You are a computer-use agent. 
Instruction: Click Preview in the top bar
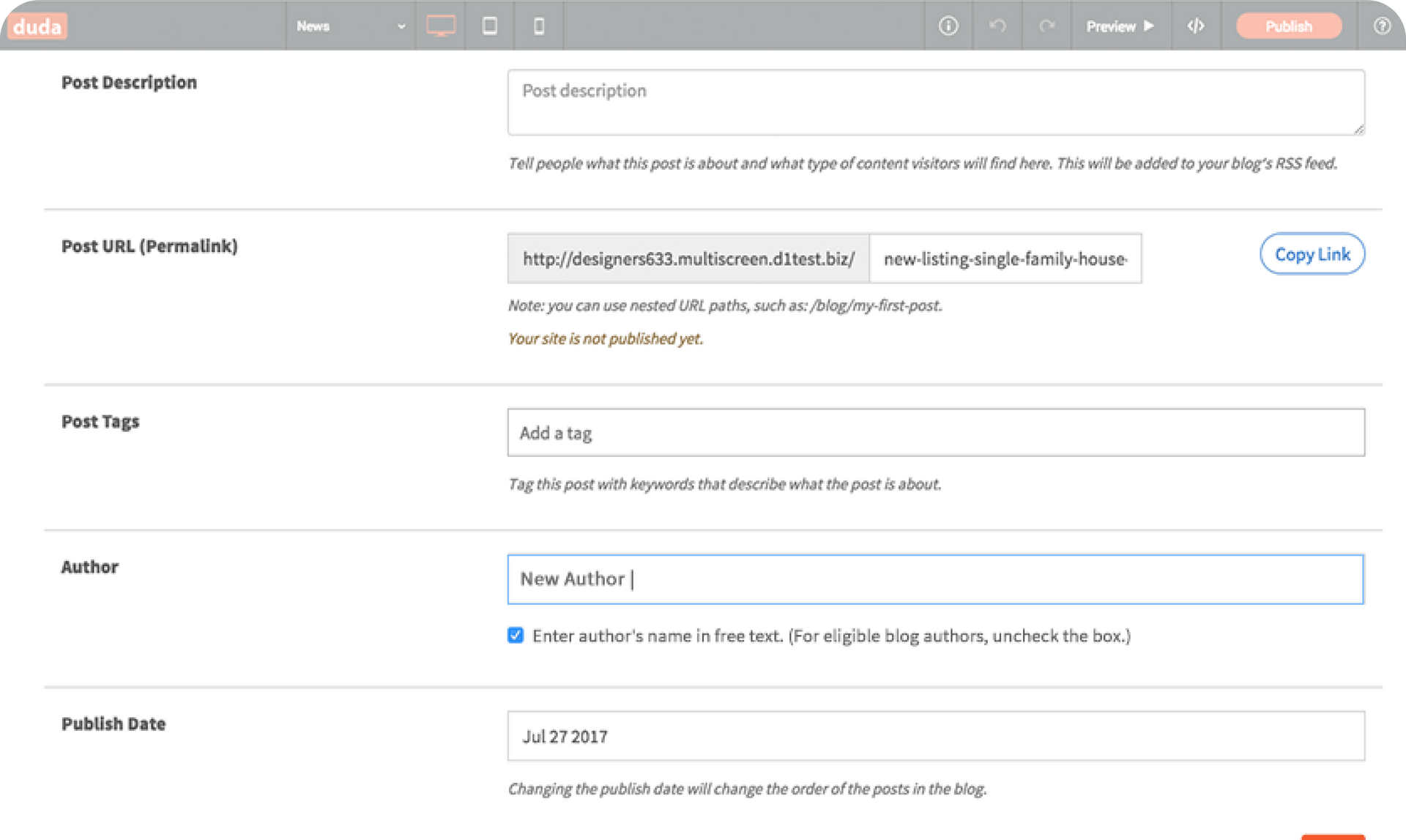point(1120,26)
